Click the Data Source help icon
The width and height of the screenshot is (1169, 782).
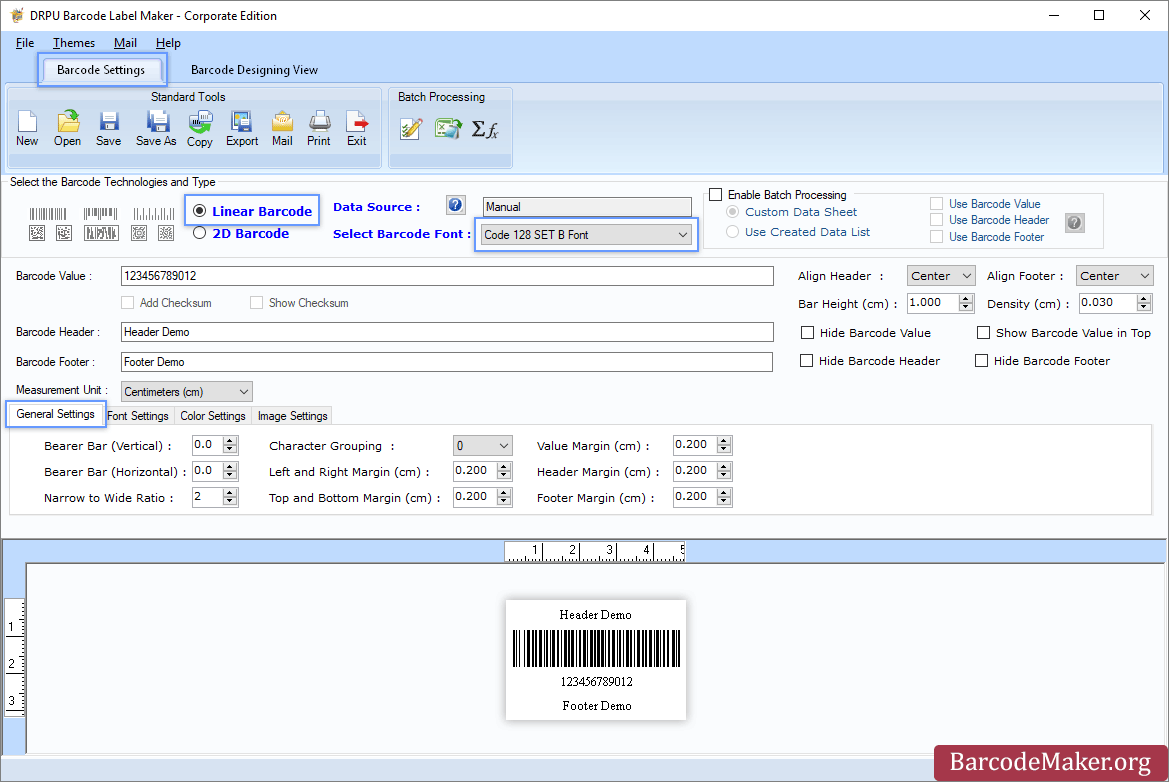(456, 205)
